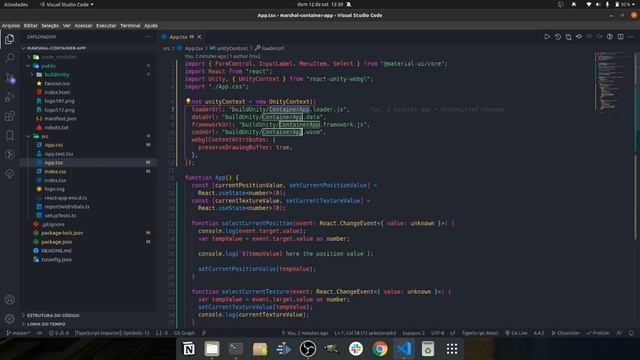Open OBS Studio from the dock
The width and height of the screenshot is (640, 360).
308,349
